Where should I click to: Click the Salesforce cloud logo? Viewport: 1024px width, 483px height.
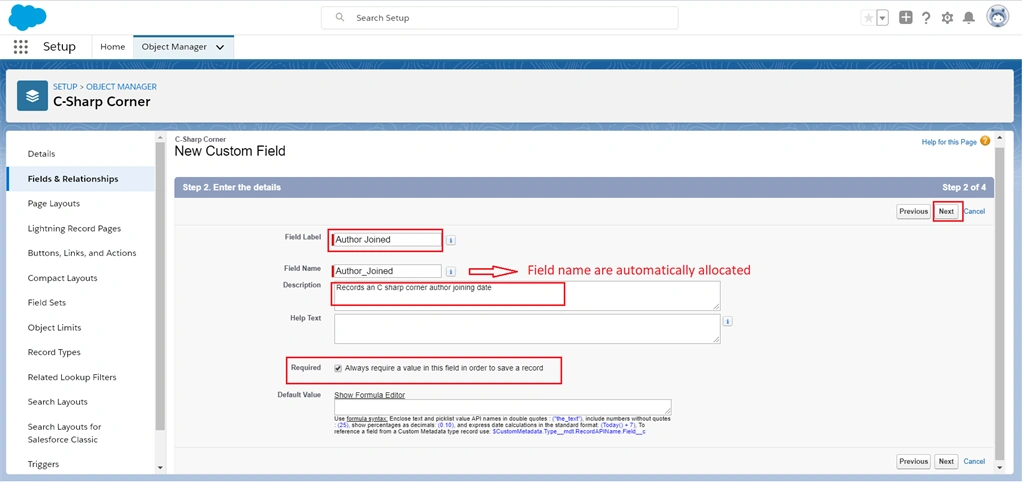(x=27, y=16)
